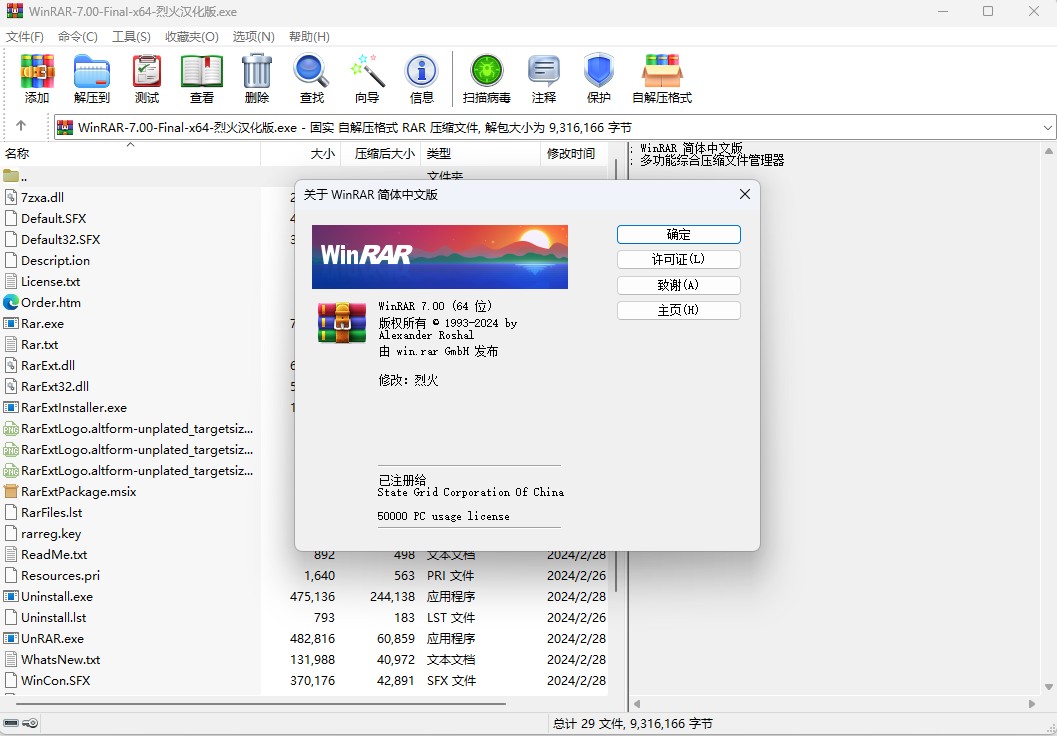
Task: Click the Find (查找) magnifier icon
Action: [x=312, y=78]
